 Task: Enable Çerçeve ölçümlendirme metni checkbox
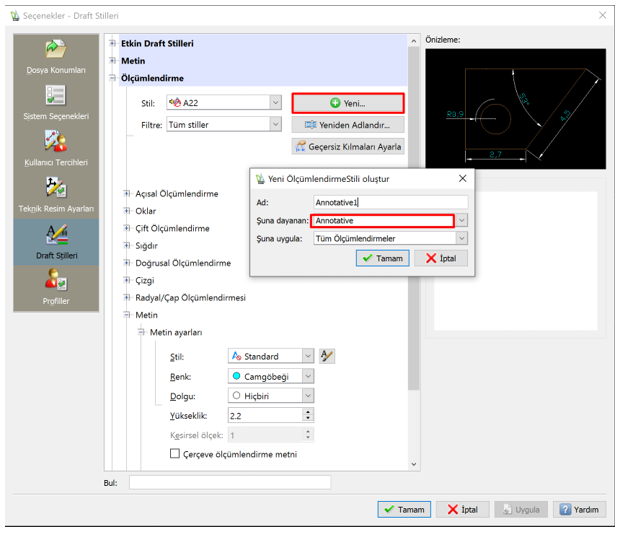pos(175,454)
